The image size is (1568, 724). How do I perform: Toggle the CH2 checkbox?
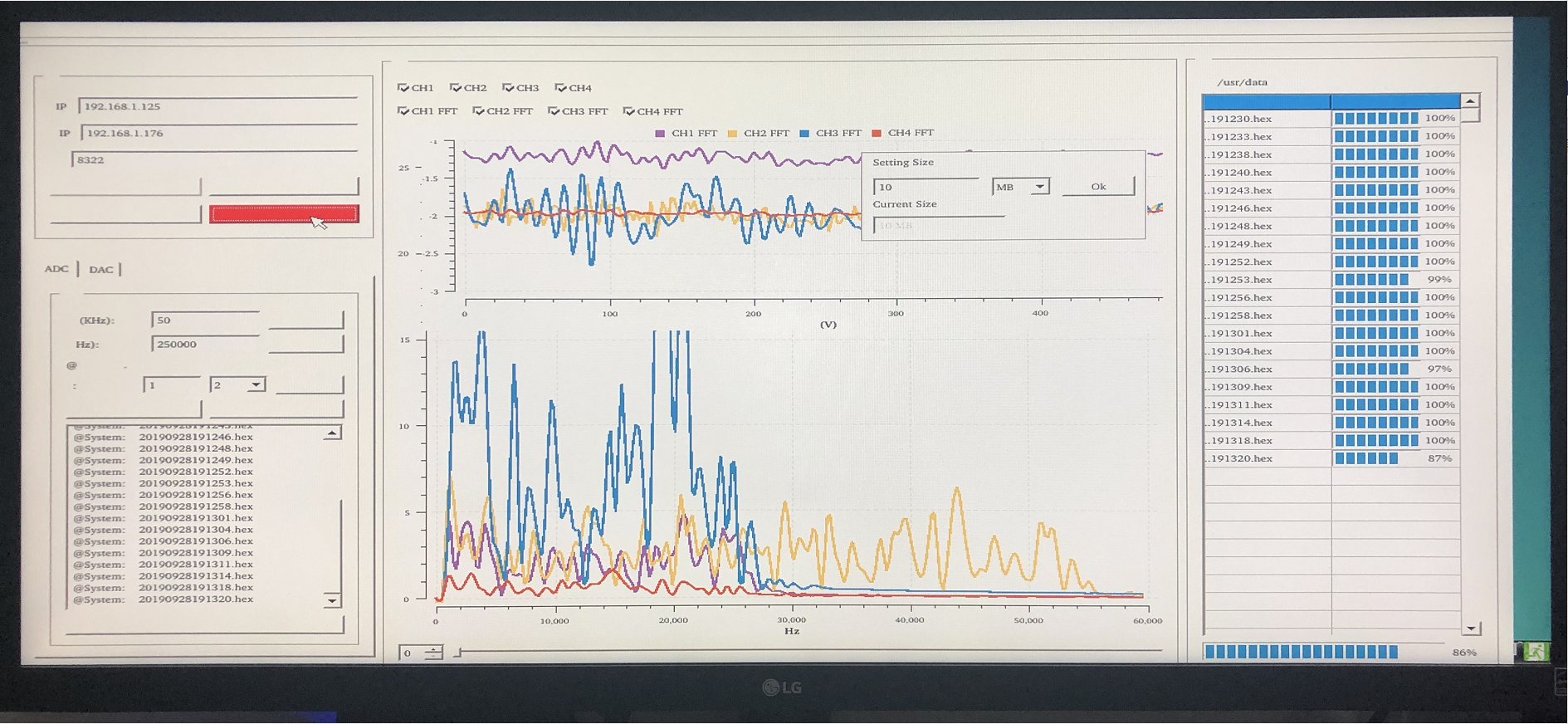[x=456, y=87]
